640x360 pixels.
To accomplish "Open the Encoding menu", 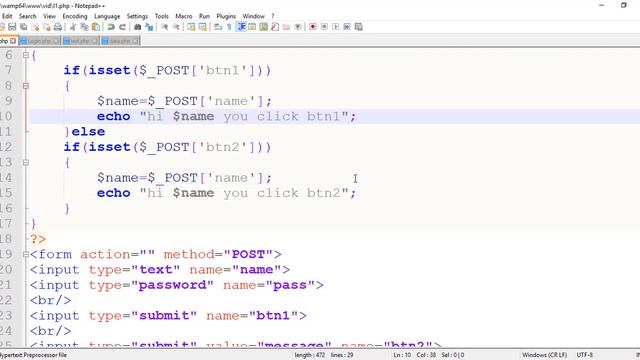I will coord(75,16).
